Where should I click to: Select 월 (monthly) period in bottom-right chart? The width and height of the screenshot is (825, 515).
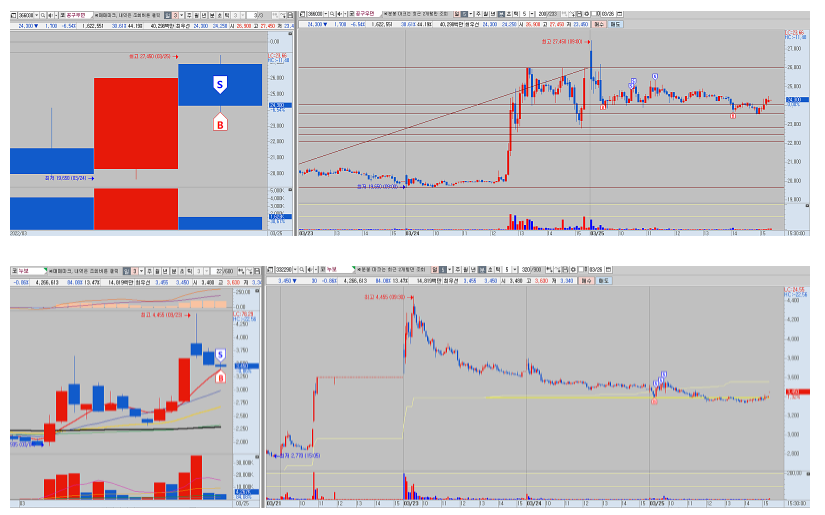click(x=465, y=269)
